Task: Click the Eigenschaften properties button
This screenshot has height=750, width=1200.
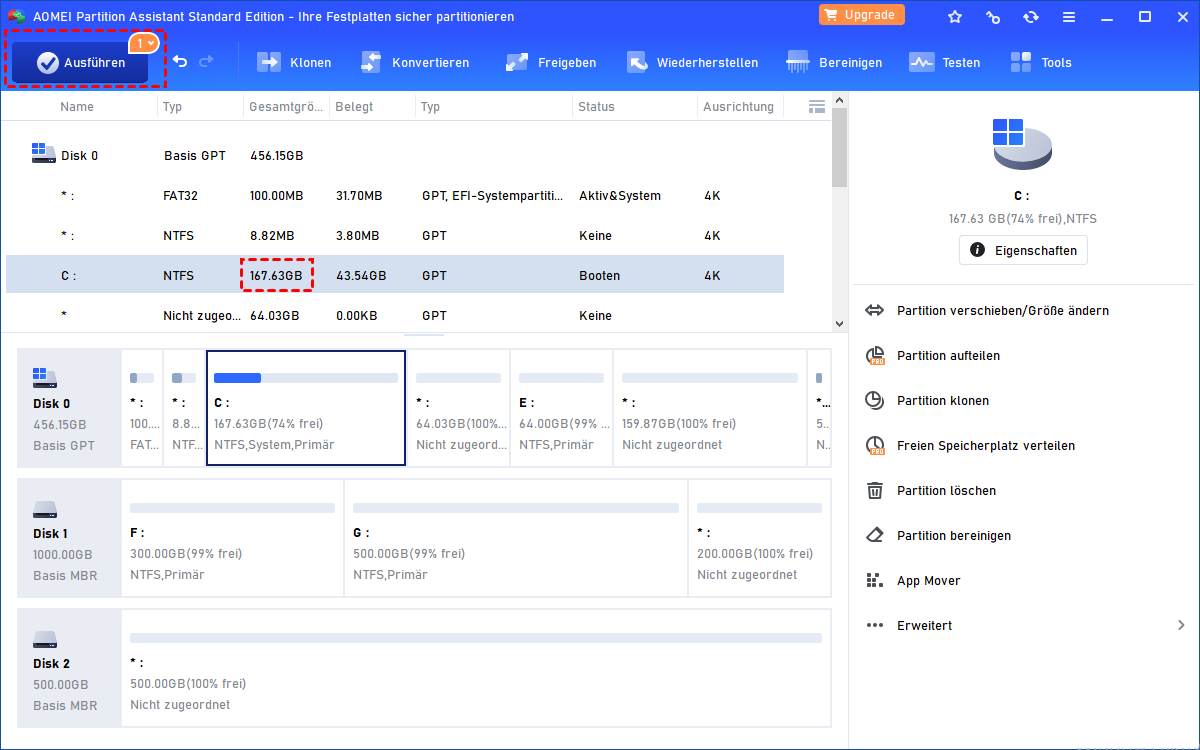Action: coord(1023,250)
